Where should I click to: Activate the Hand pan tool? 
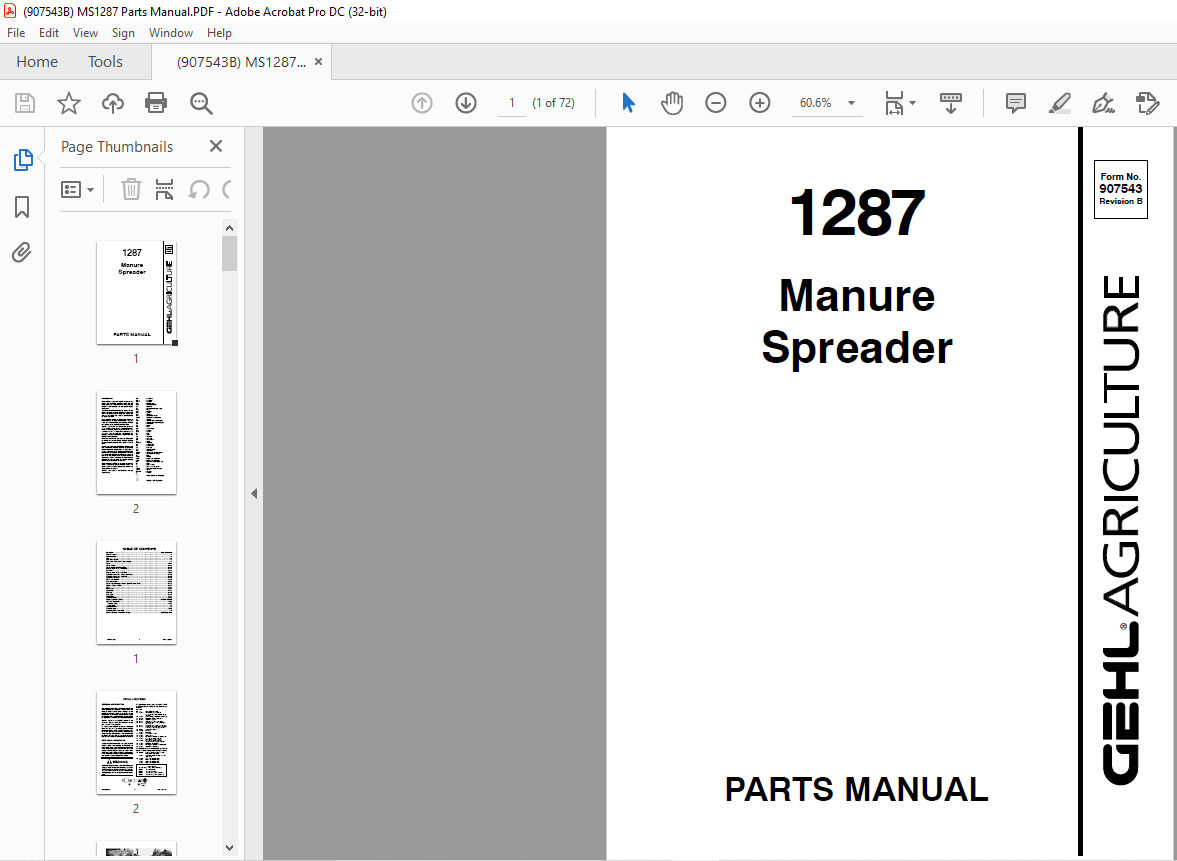pos(672,103)
